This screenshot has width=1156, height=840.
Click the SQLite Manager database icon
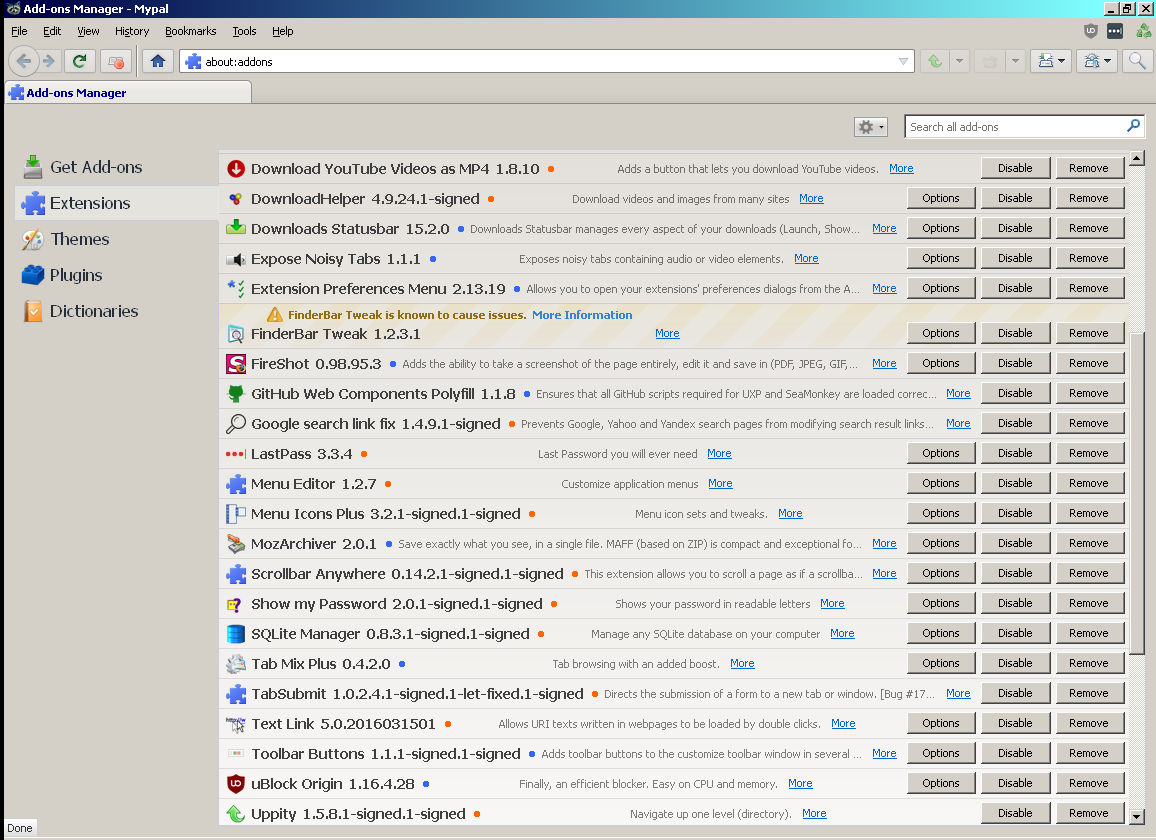click(235, 634)
